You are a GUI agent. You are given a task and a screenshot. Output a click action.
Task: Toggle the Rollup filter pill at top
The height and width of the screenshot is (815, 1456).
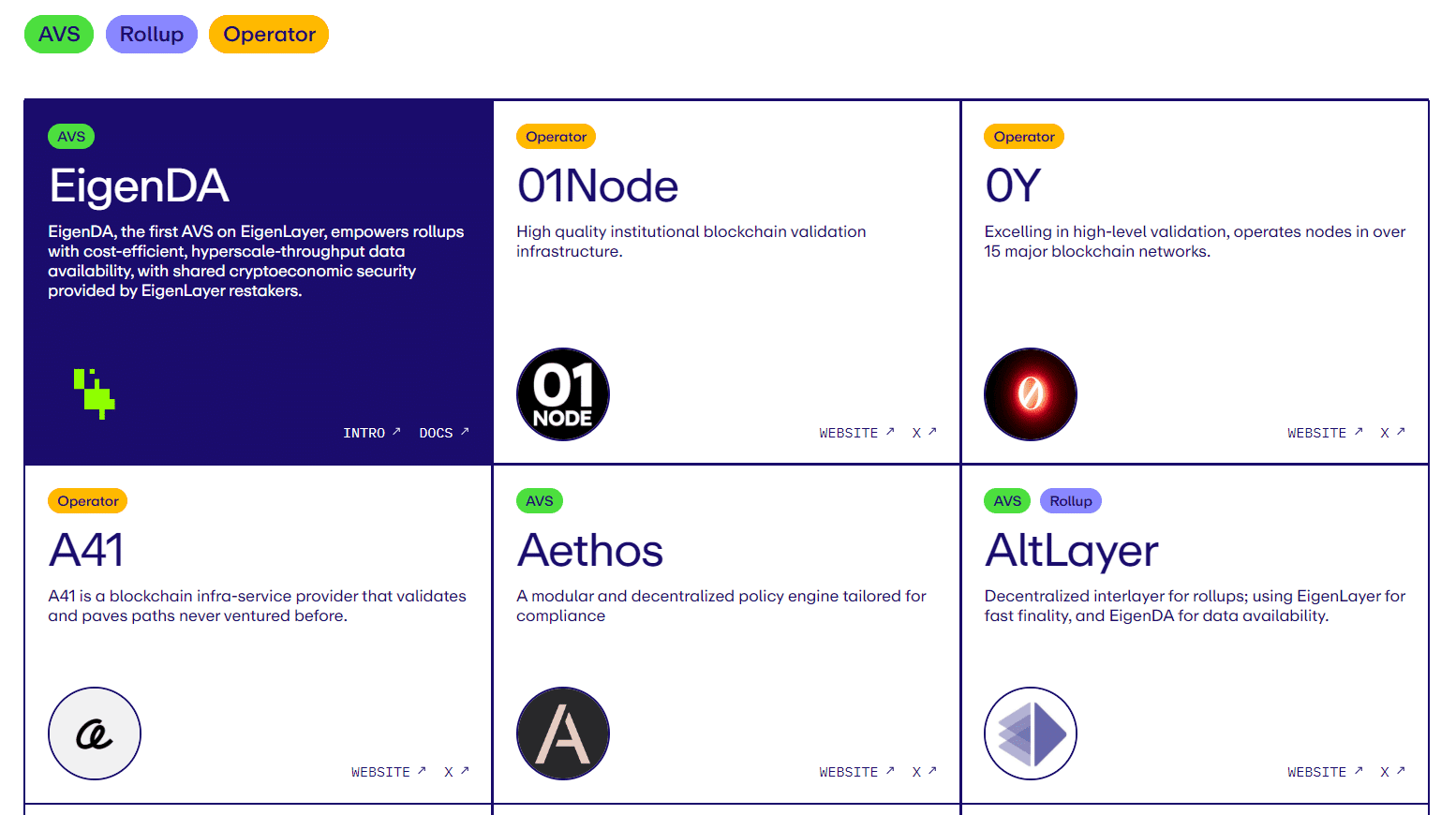(x=152, y=35)
